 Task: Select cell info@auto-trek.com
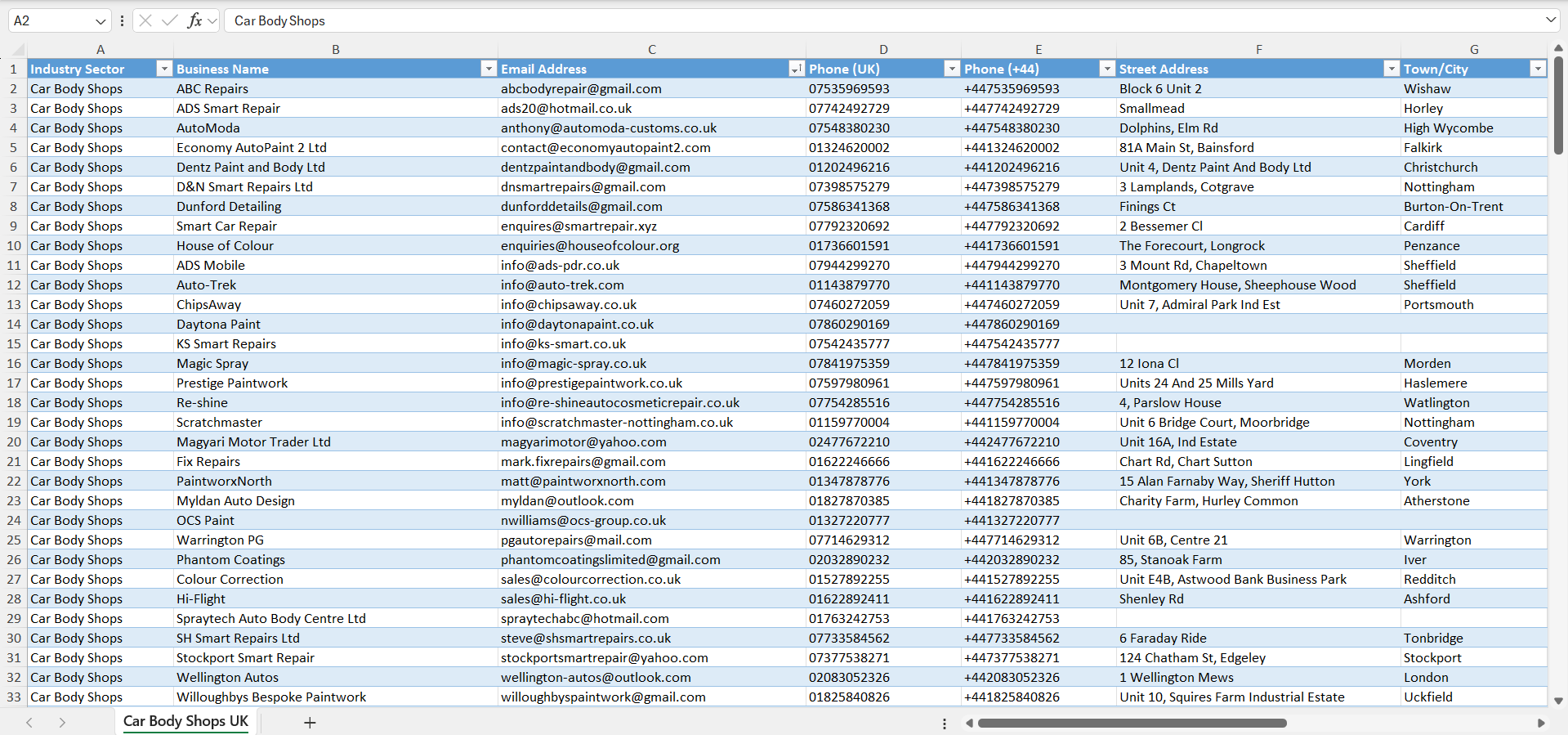652,285
